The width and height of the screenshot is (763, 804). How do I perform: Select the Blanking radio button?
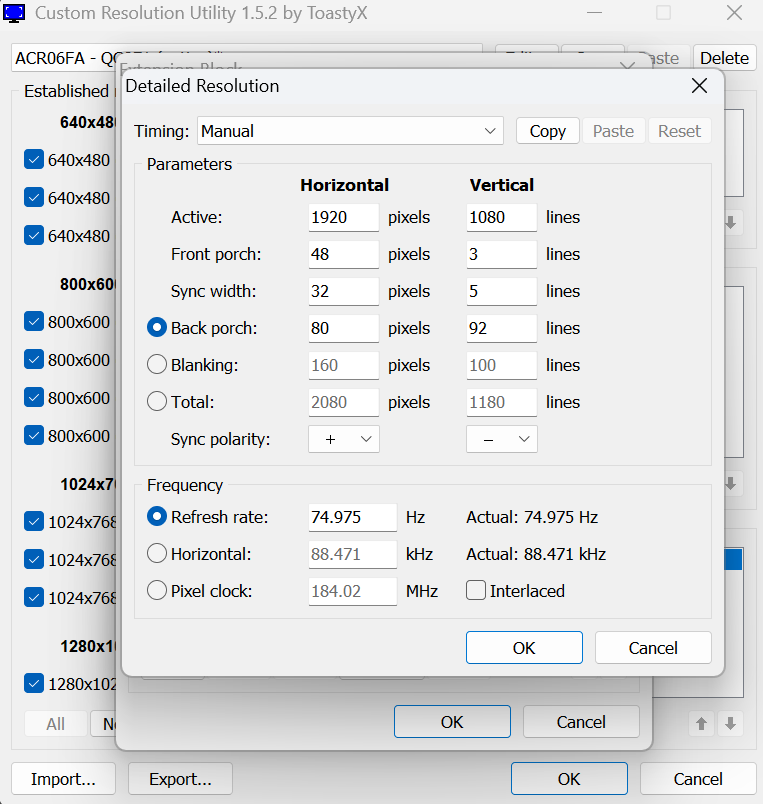tap(157, 365)
